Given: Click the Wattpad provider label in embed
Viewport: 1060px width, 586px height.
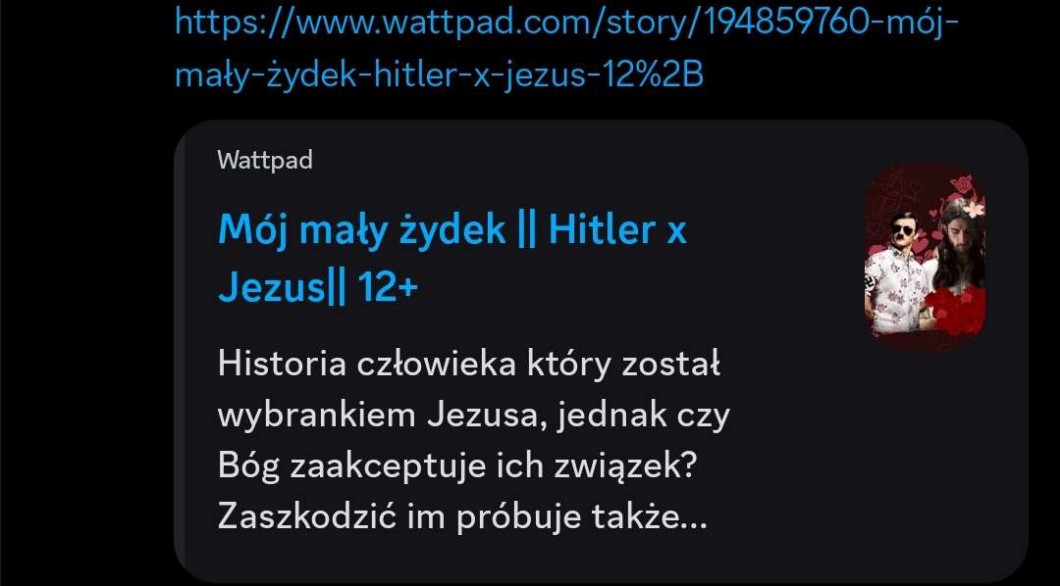Looking at the screenshot, I should pos(265,161).
